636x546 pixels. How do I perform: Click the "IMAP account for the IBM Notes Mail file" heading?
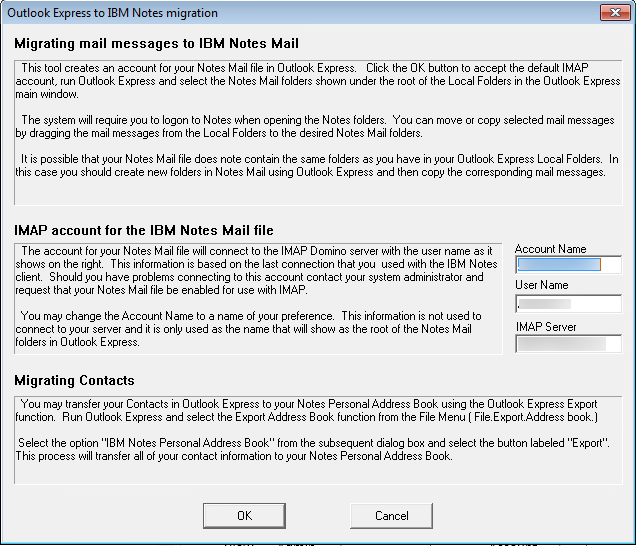[144, 230]
